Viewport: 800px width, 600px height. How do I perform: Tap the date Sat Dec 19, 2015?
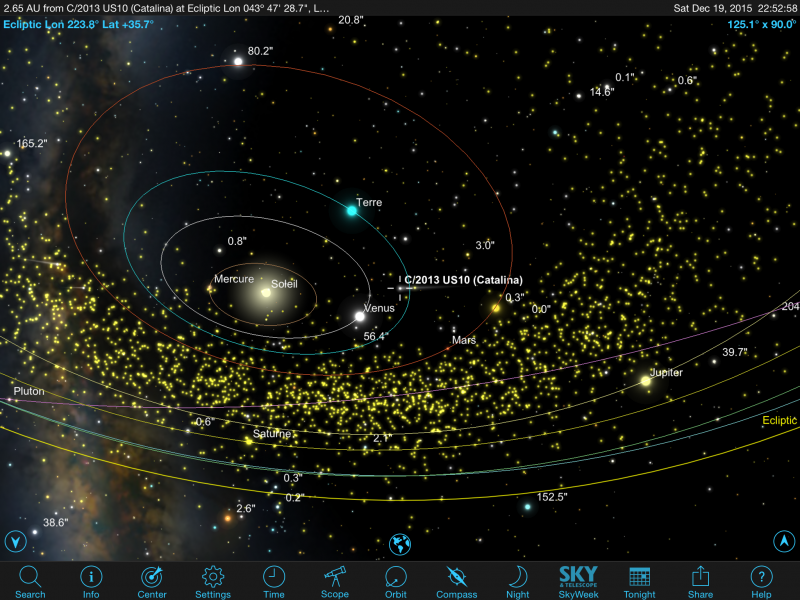pyautogui.click(x=712, y=8)
